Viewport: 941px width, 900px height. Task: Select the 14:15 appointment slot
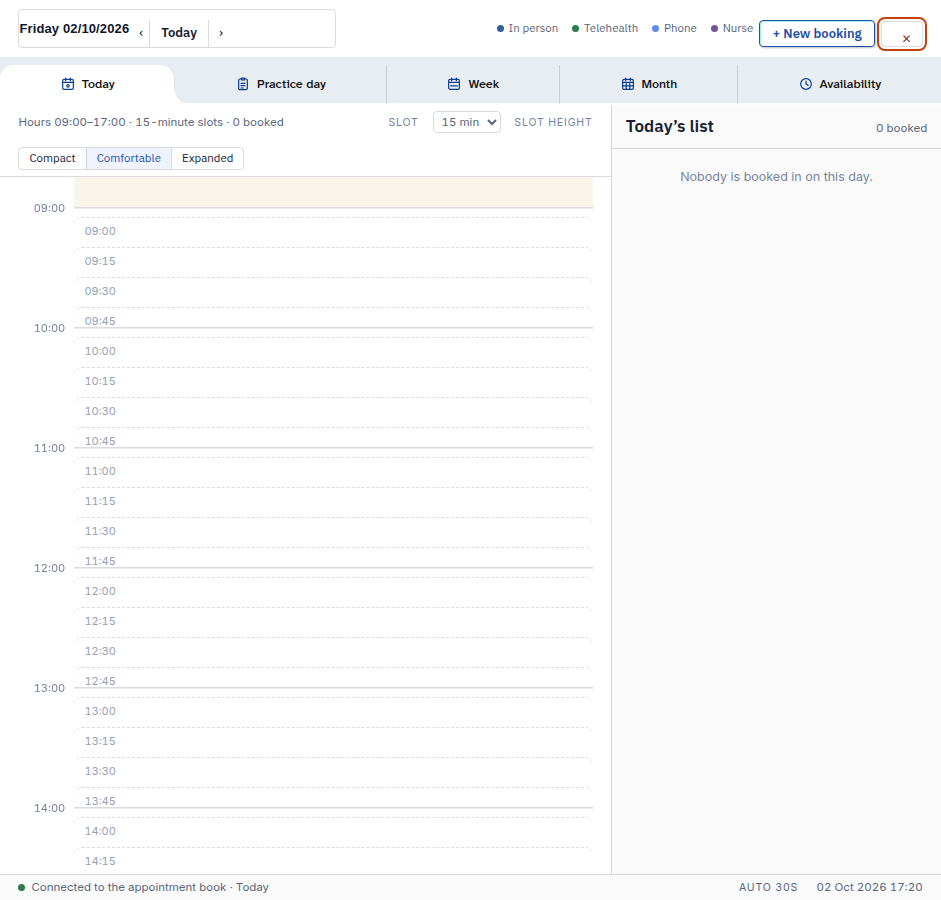click(334, 861)
